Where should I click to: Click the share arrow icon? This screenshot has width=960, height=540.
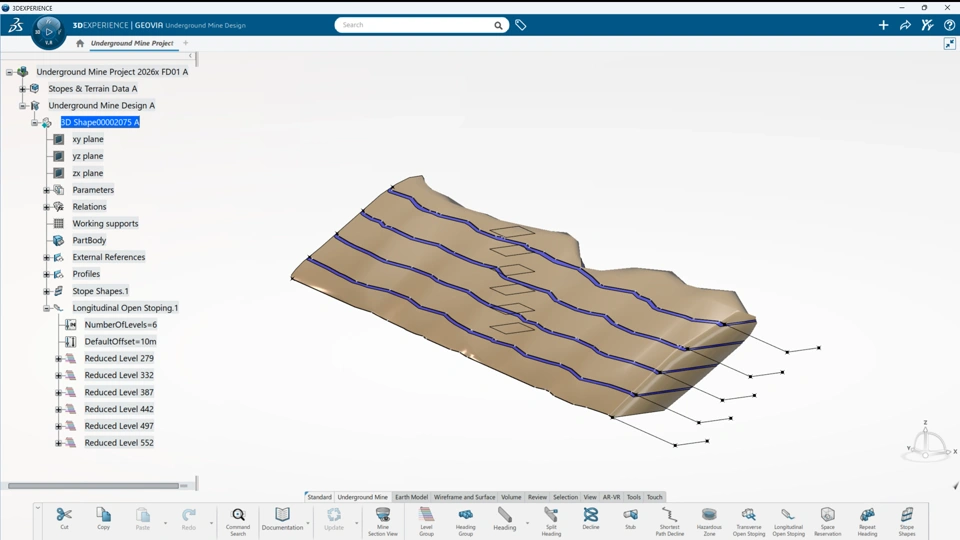click(x=905, y=25)
